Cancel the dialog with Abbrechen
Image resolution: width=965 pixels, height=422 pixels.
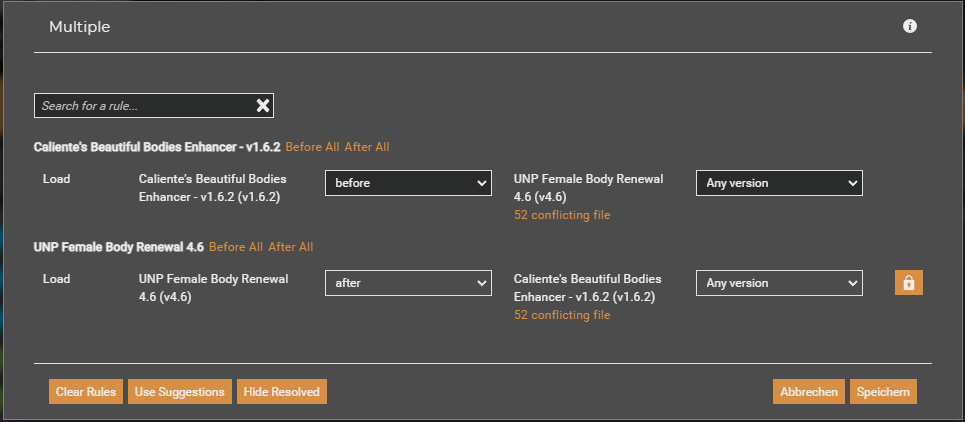coord(809,392)
